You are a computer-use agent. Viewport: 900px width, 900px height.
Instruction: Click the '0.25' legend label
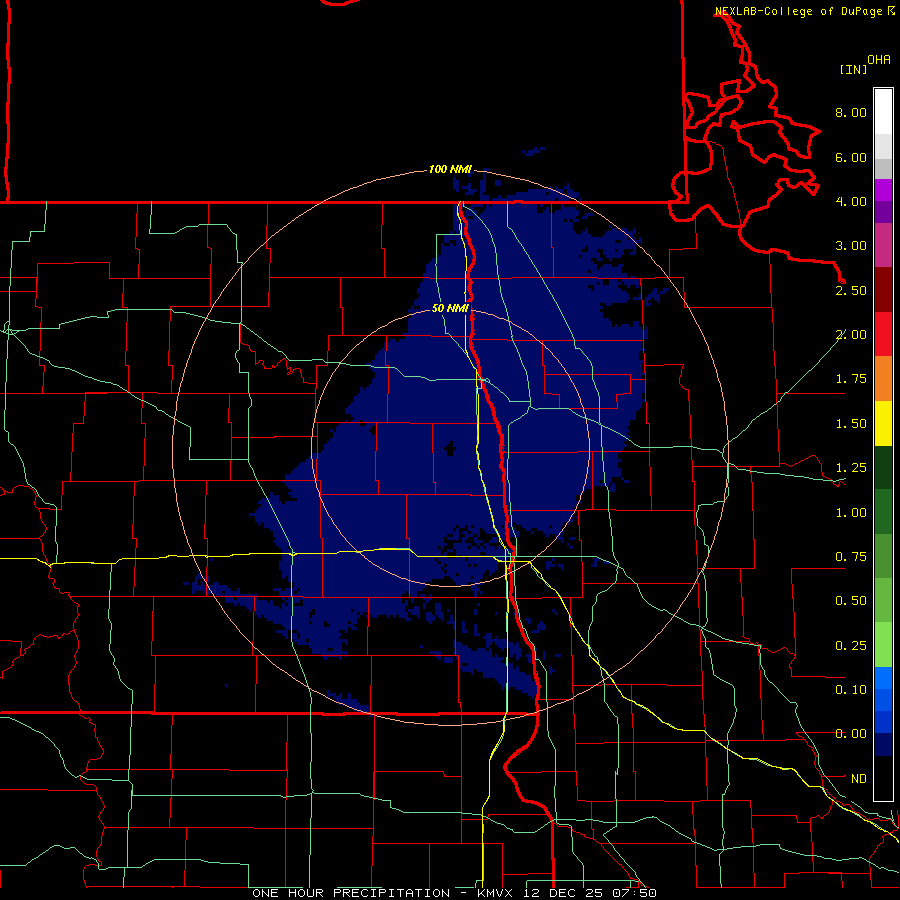pos(851,646)
